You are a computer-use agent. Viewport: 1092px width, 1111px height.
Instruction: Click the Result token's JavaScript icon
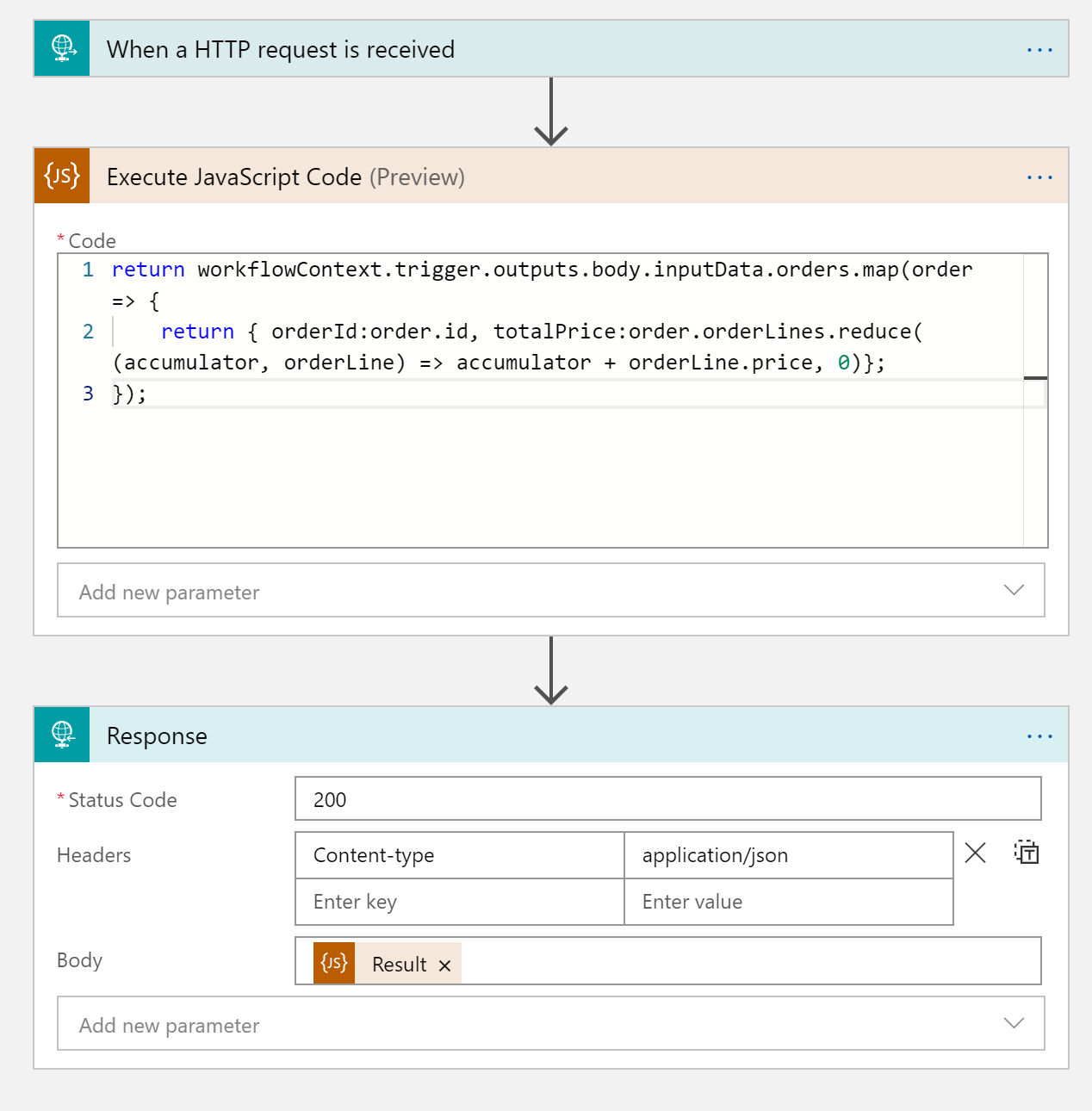[x=333, y=963]
